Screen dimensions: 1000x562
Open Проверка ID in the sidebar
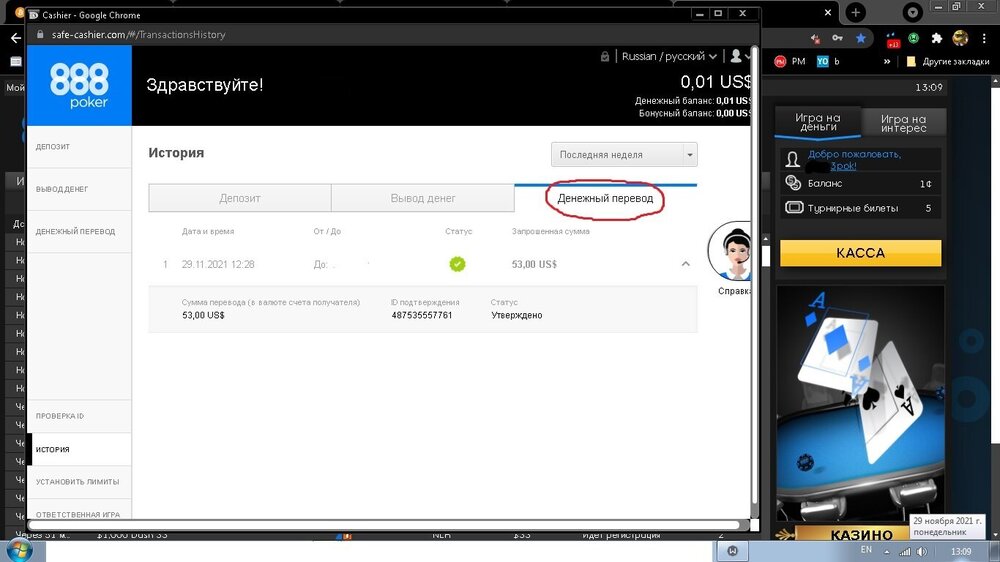pos(60,415)
